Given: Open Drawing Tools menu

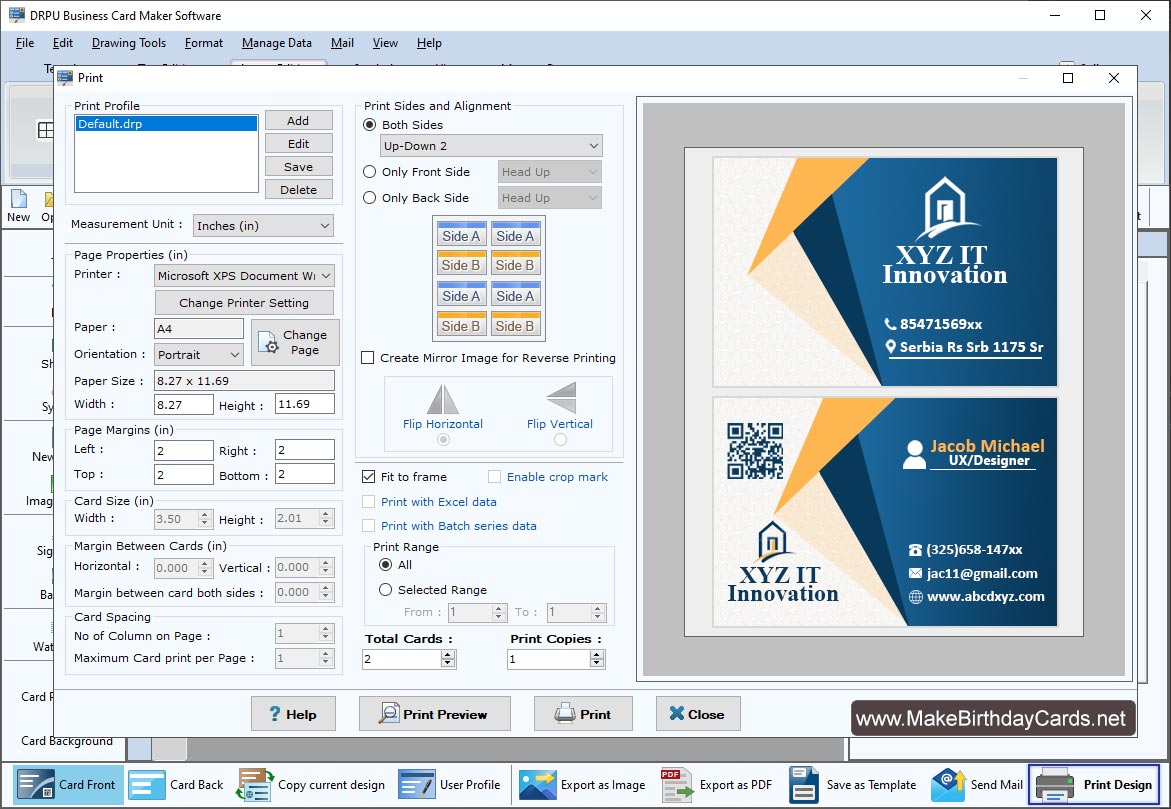Looking at the screenshot, I should (x=128, y=43).
